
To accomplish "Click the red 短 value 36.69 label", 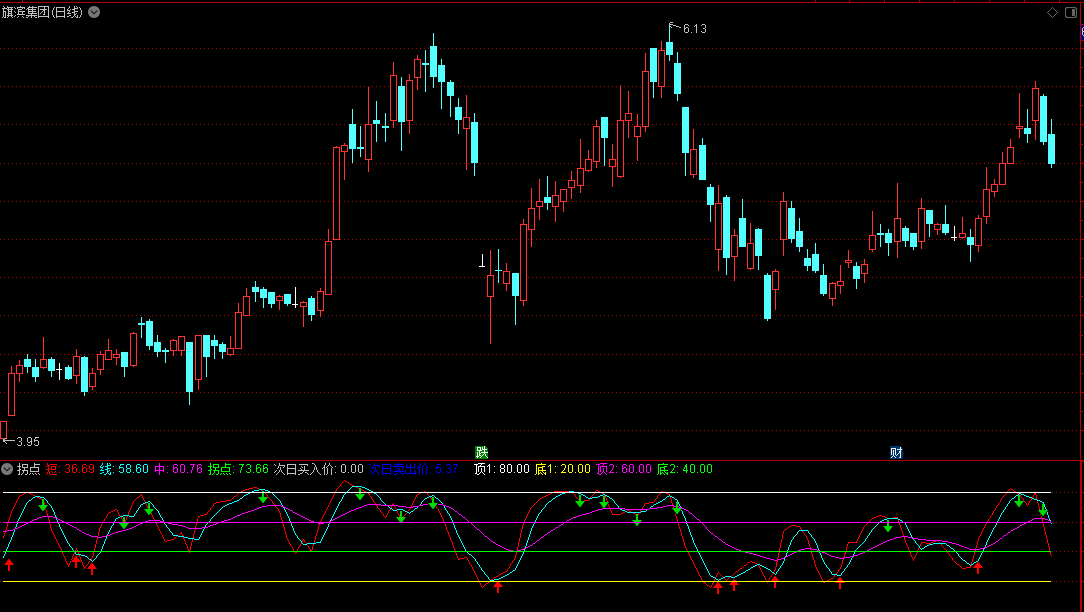I will pyautogui.click(x=70, y=469).
